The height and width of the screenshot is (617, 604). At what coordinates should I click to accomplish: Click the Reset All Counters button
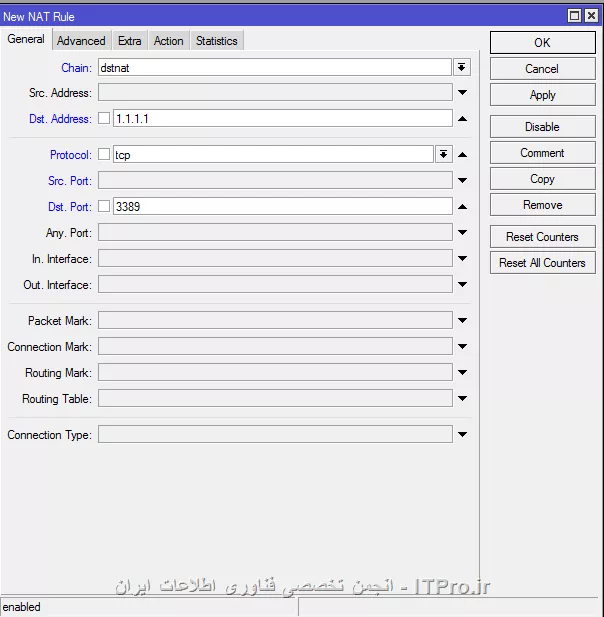[x=542, y=263]
